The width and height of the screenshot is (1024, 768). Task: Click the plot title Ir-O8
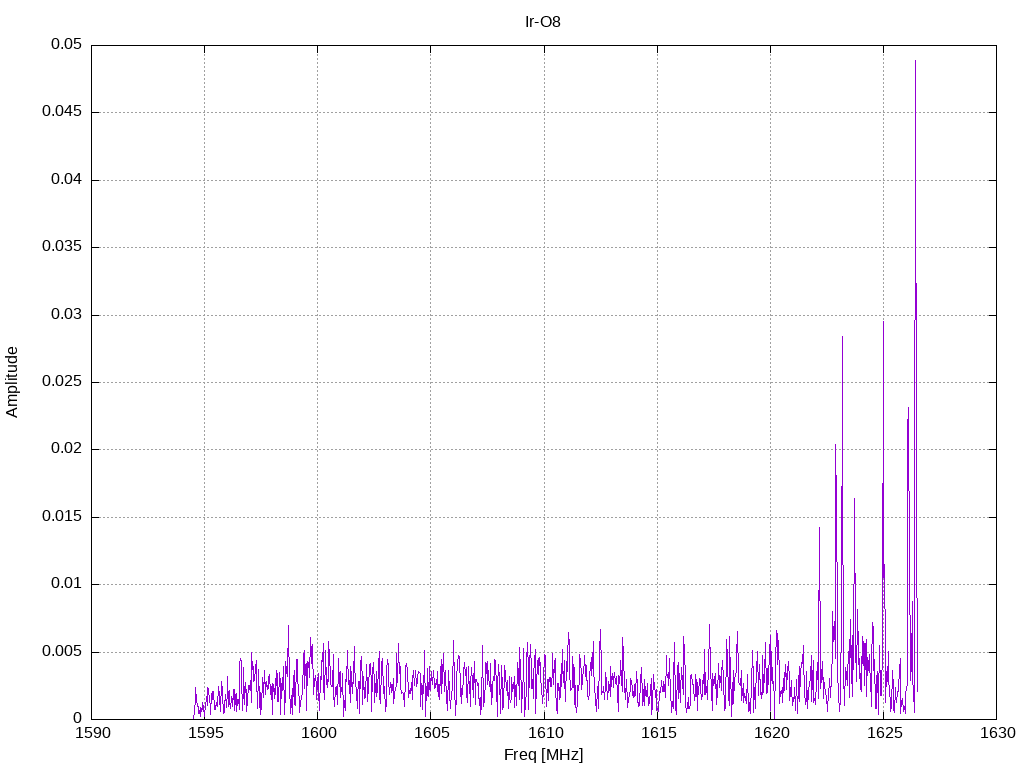point(543,22)
